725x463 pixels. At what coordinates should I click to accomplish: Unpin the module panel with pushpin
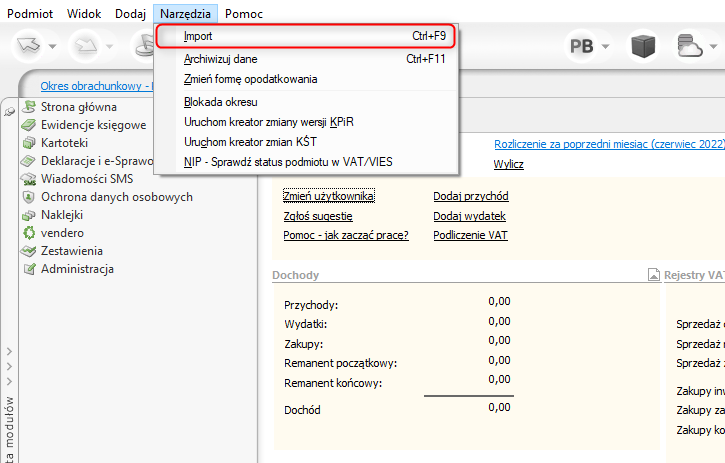(x=9, y=108)
